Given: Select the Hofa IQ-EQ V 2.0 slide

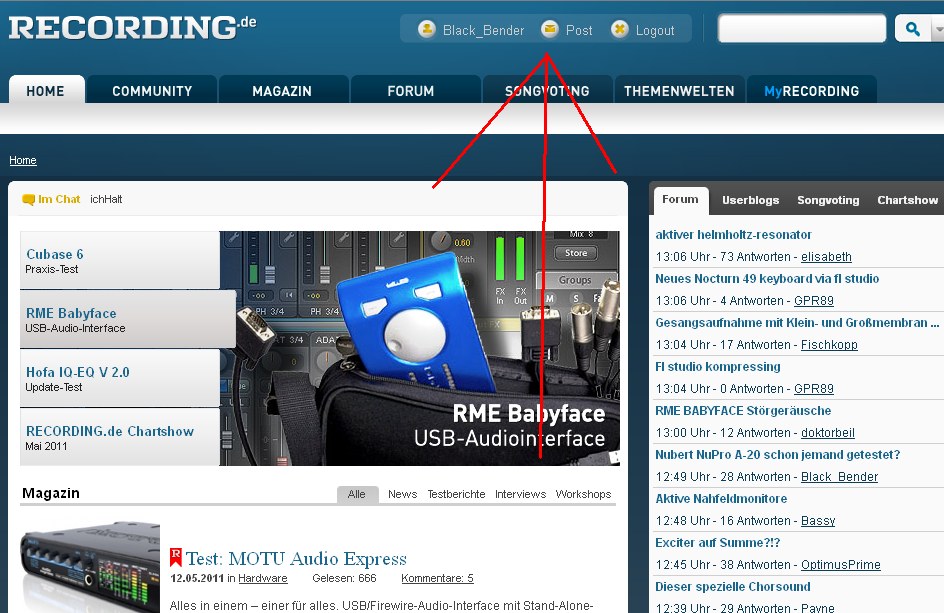Looking at the screenshot, I should [x=120, y=378].
